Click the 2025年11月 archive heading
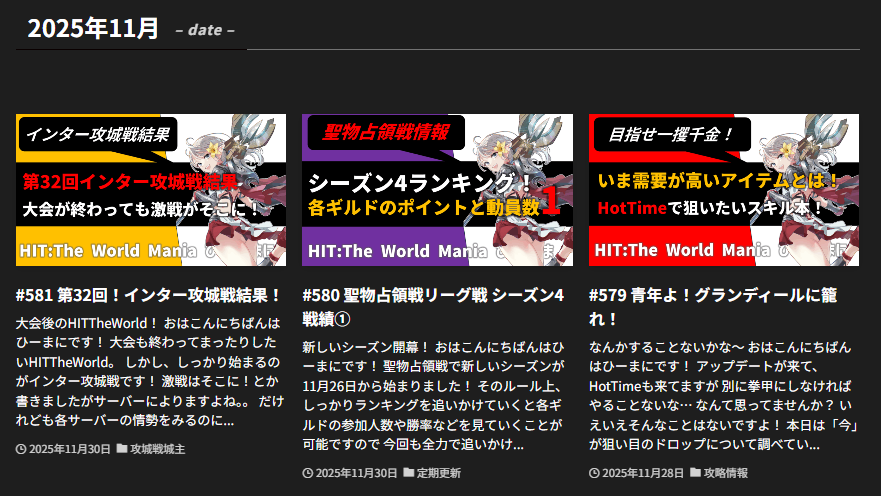 pyautogui.click(x=93, y=29)
